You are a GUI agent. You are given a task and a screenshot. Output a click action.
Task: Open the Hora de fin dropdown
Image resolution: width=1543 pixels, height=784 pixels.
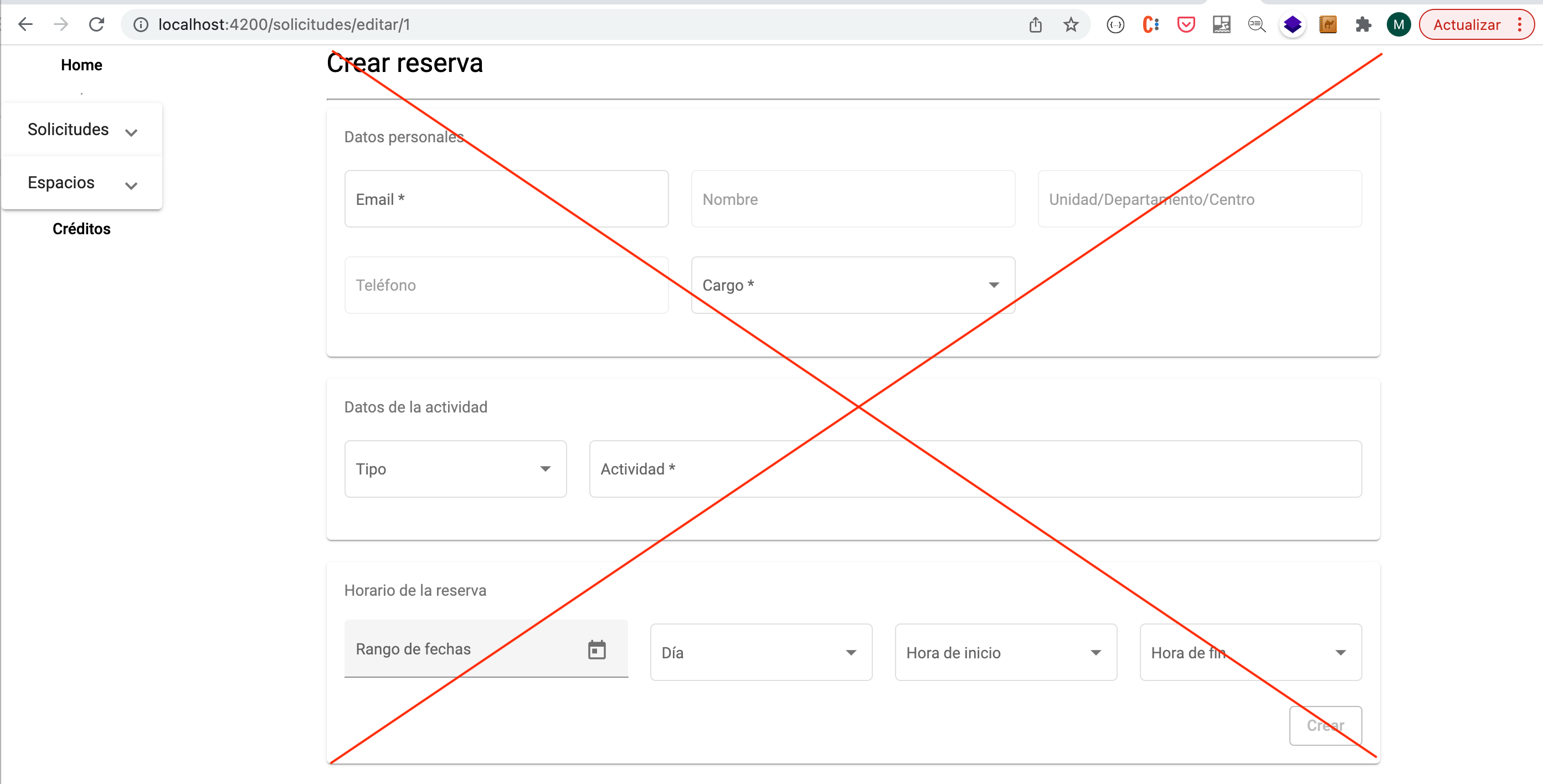[x=1251, y=652]
